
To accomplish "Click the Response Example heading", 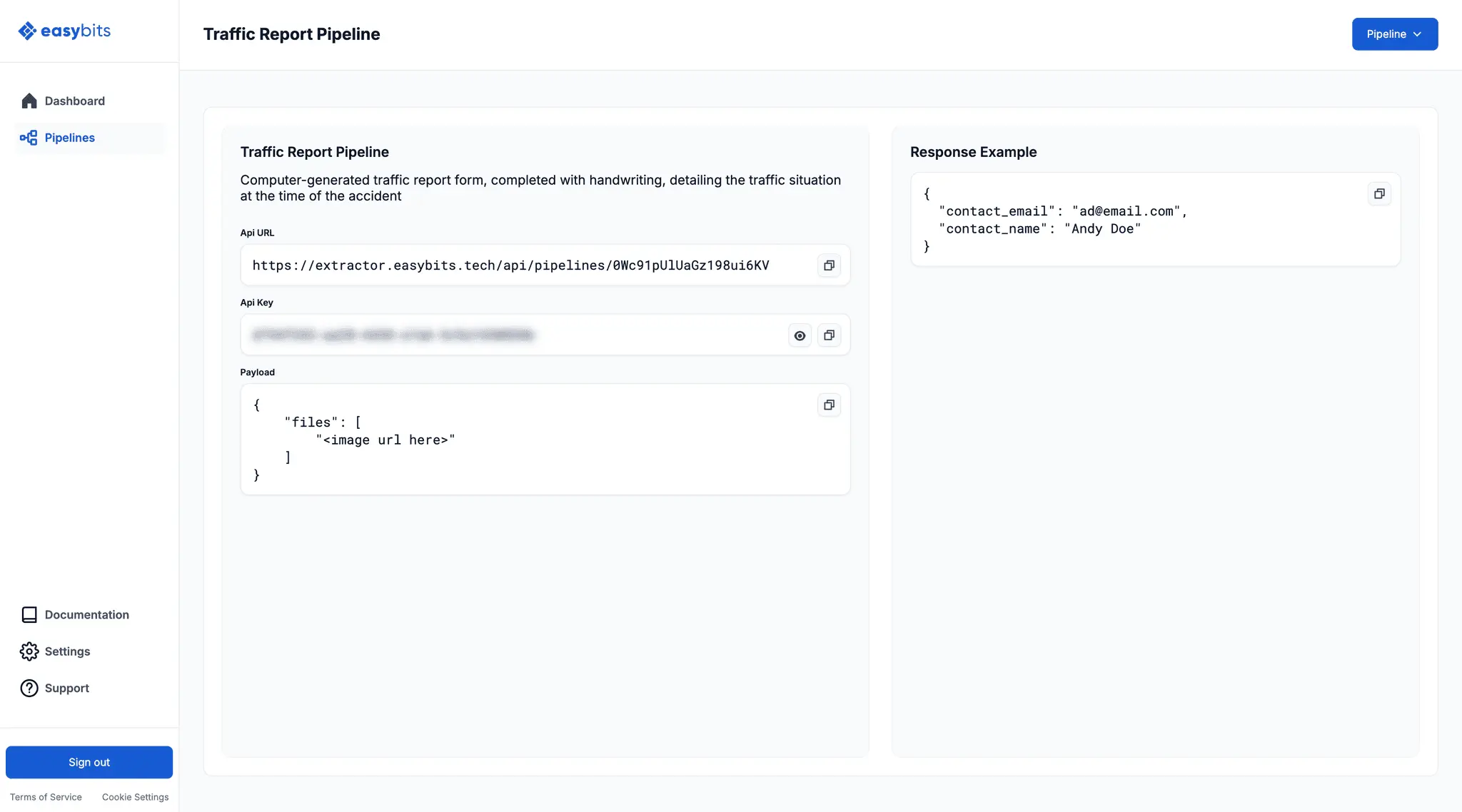I will point(973,152).
